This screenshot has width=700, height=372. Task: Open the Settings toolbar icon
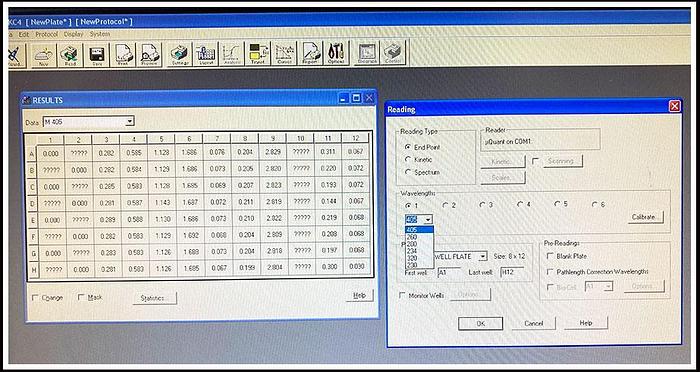coord(179,54)
